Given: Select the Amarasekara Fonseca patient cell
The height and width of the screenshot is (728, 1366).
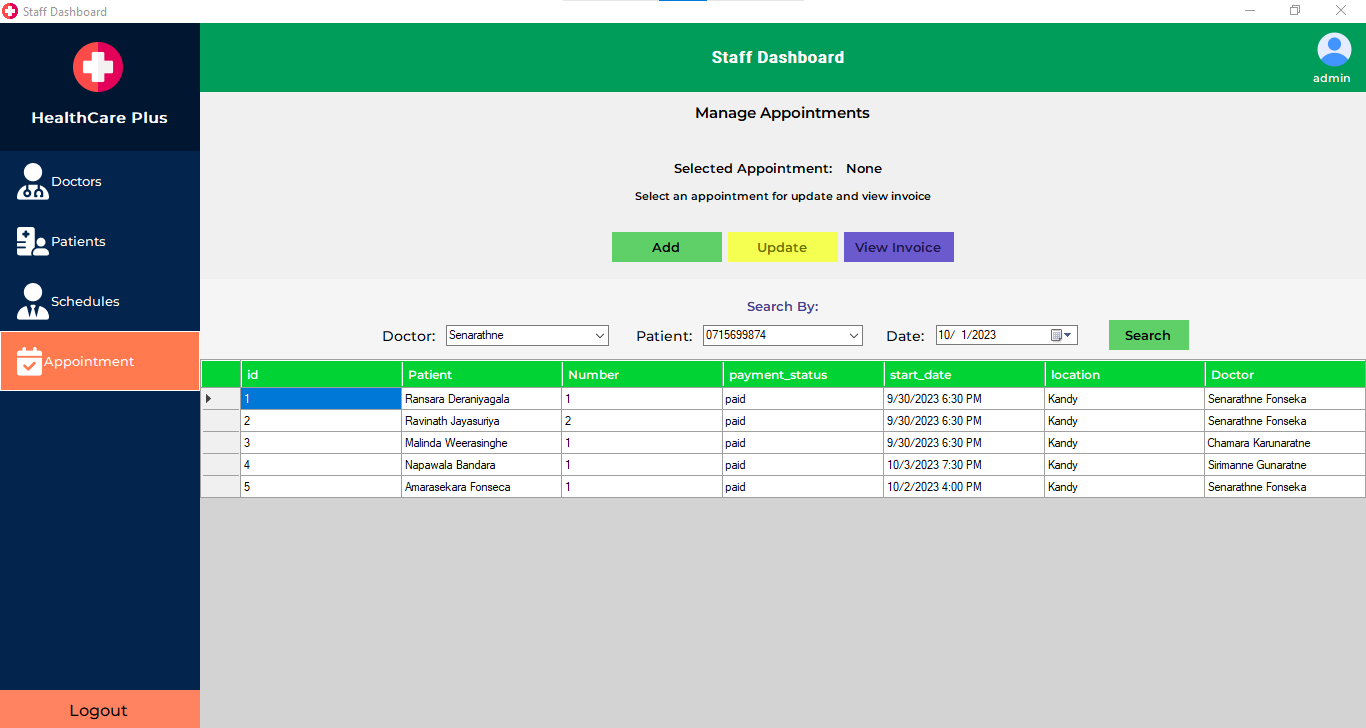Looking at the screenshot, I should 482,487.
